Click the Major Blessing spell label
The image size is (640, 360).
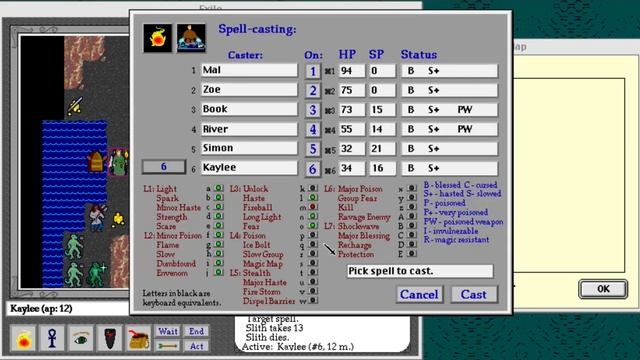(x=363, y=236)
